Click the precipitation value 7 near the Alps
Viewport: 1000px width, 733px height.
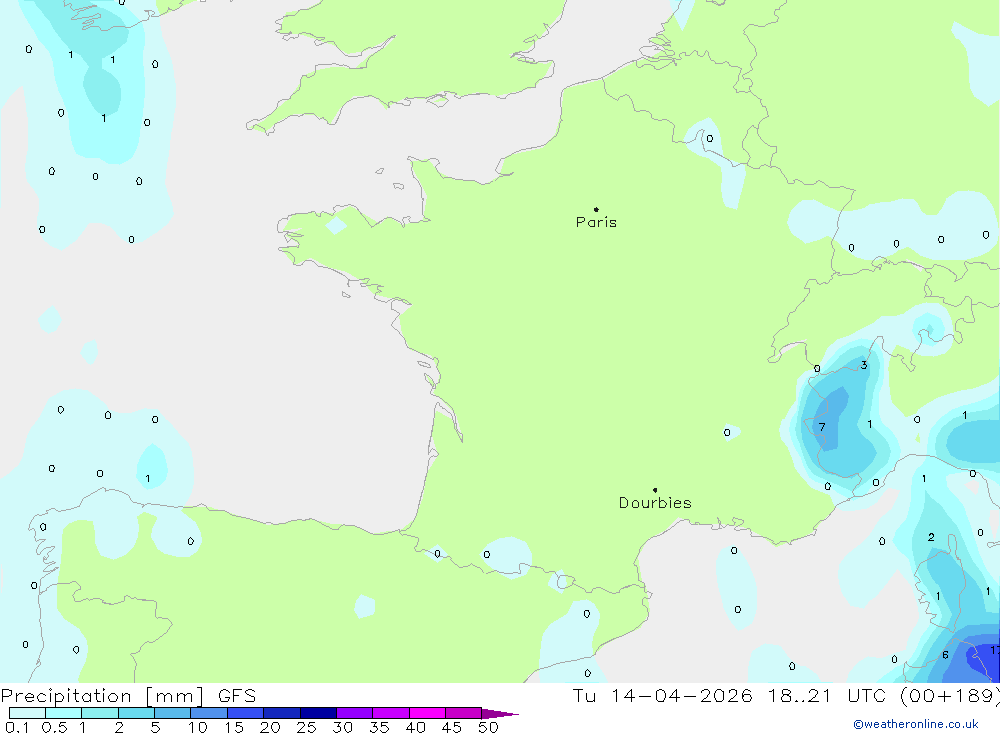pyautogui.click(x=822, y=427)
